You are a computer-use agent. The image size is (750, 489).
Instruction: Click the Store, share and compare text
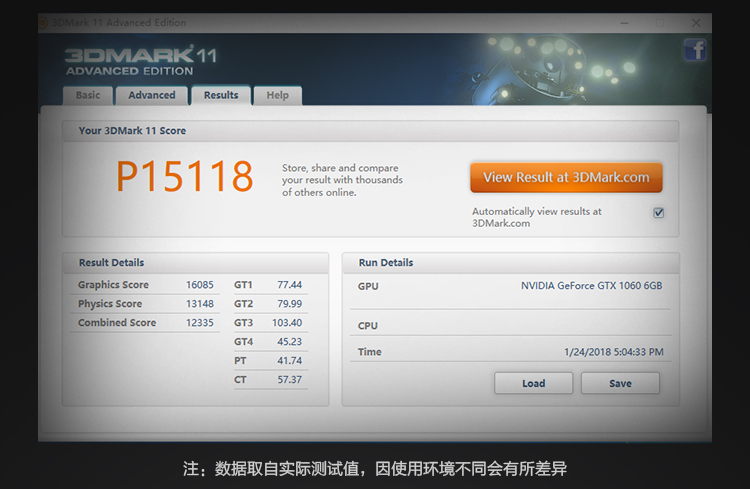click(342, 180)
